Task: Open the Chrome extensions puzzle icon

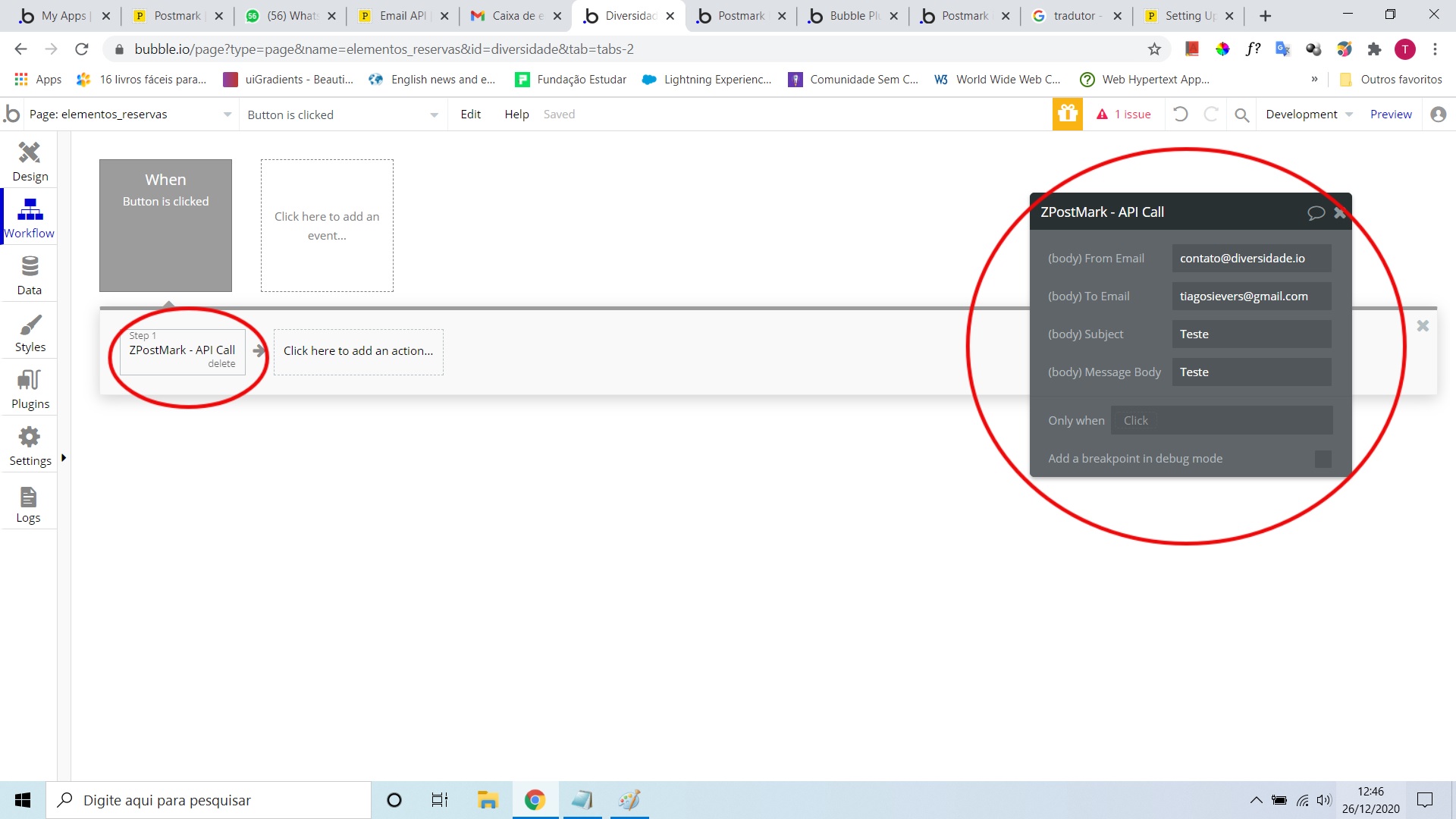Action: (x=1374, y=49)
